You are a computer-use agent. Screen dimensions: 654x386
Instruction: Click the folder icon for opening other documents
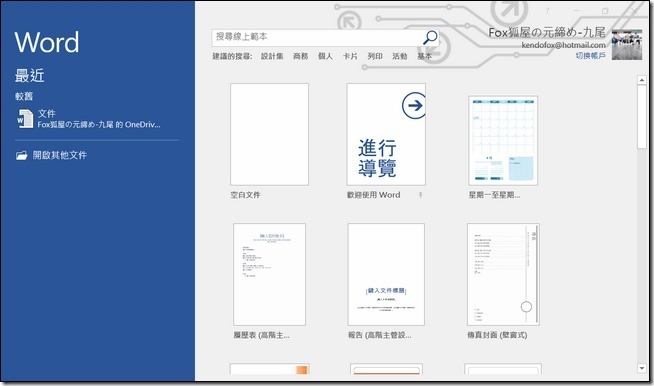22,156
